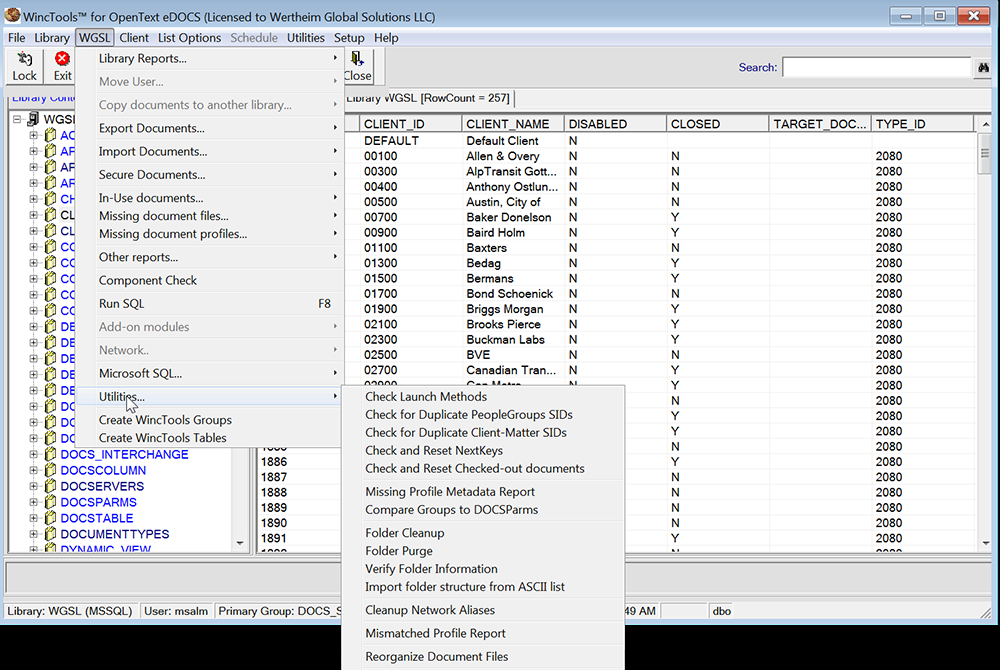The height and width of the screenshot is (670, 1000).
Task: Click the WGSL library root icon in tree
Action: 33,119
